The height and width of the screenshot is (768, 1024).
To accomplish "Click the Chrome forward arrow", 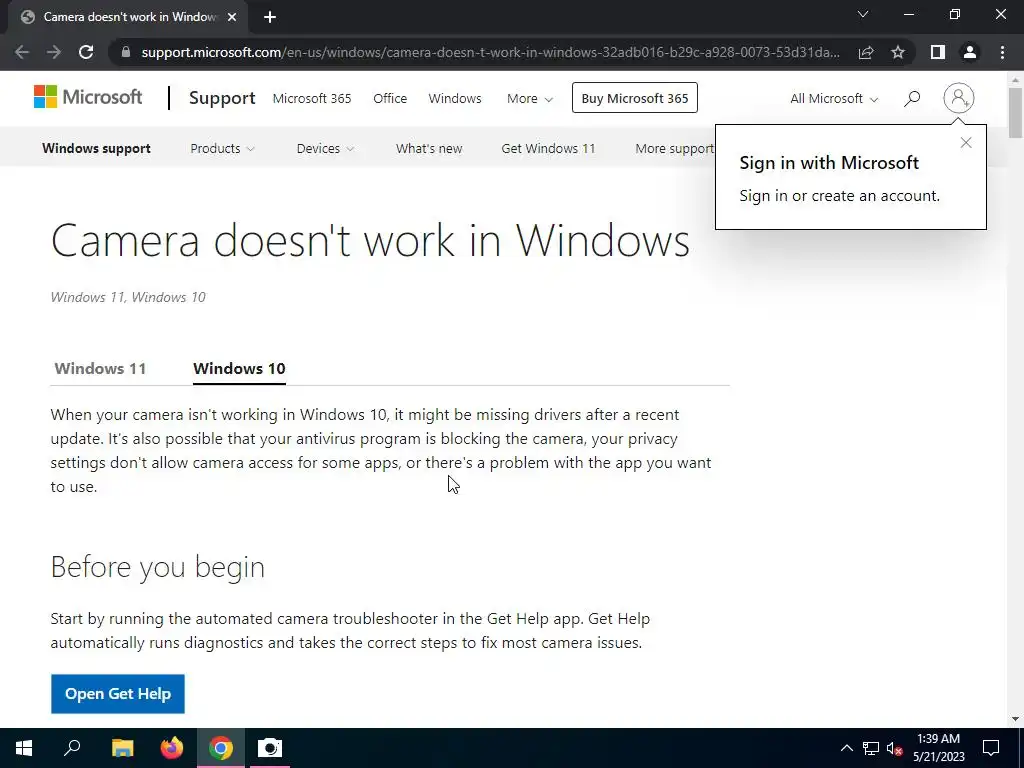I will [54, 52].
